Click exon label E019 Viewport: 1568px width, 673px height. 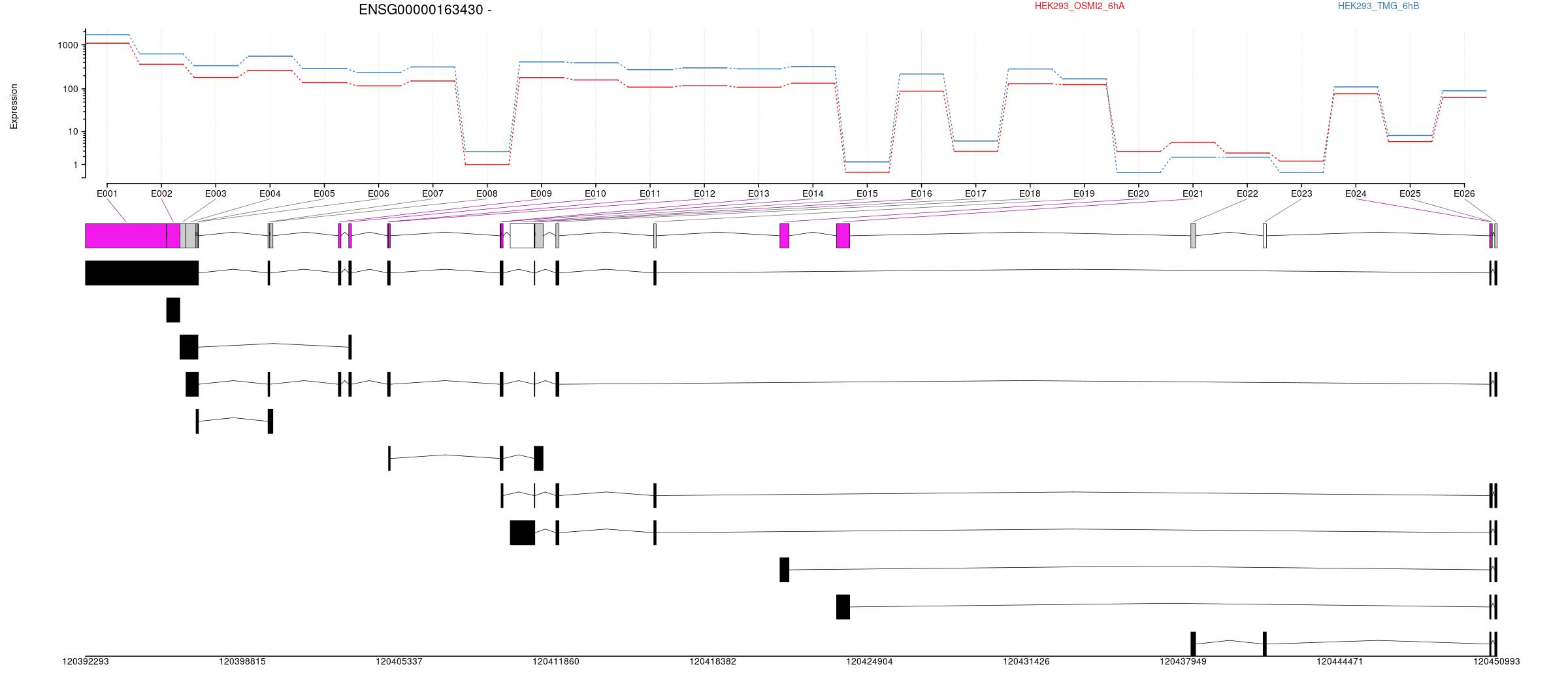pos(1084,193)
